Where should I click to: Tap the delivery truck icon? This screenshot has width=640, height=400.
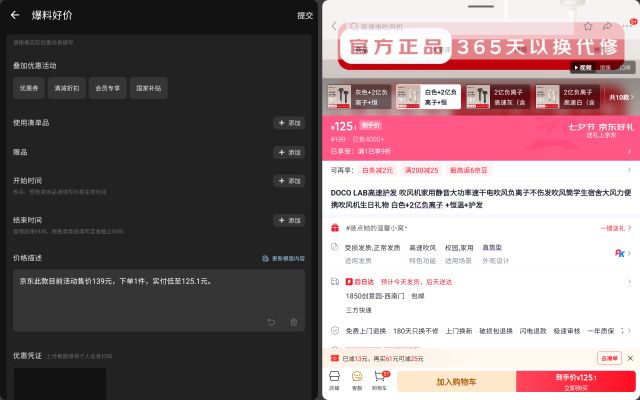point(335,281)
